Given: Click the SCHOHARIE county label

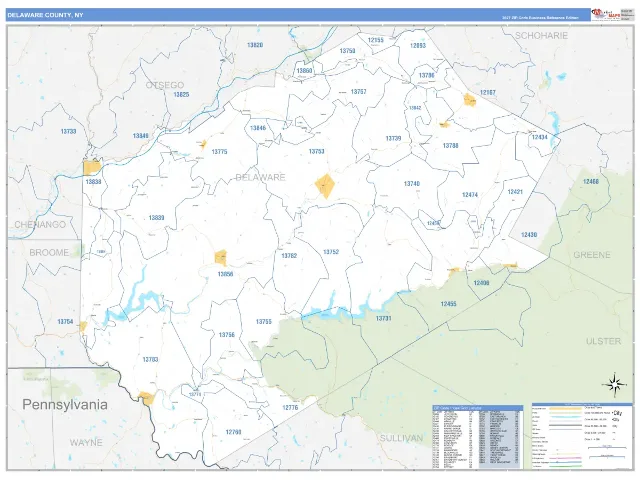Looking at the screenshot, I should pos(541,36).
